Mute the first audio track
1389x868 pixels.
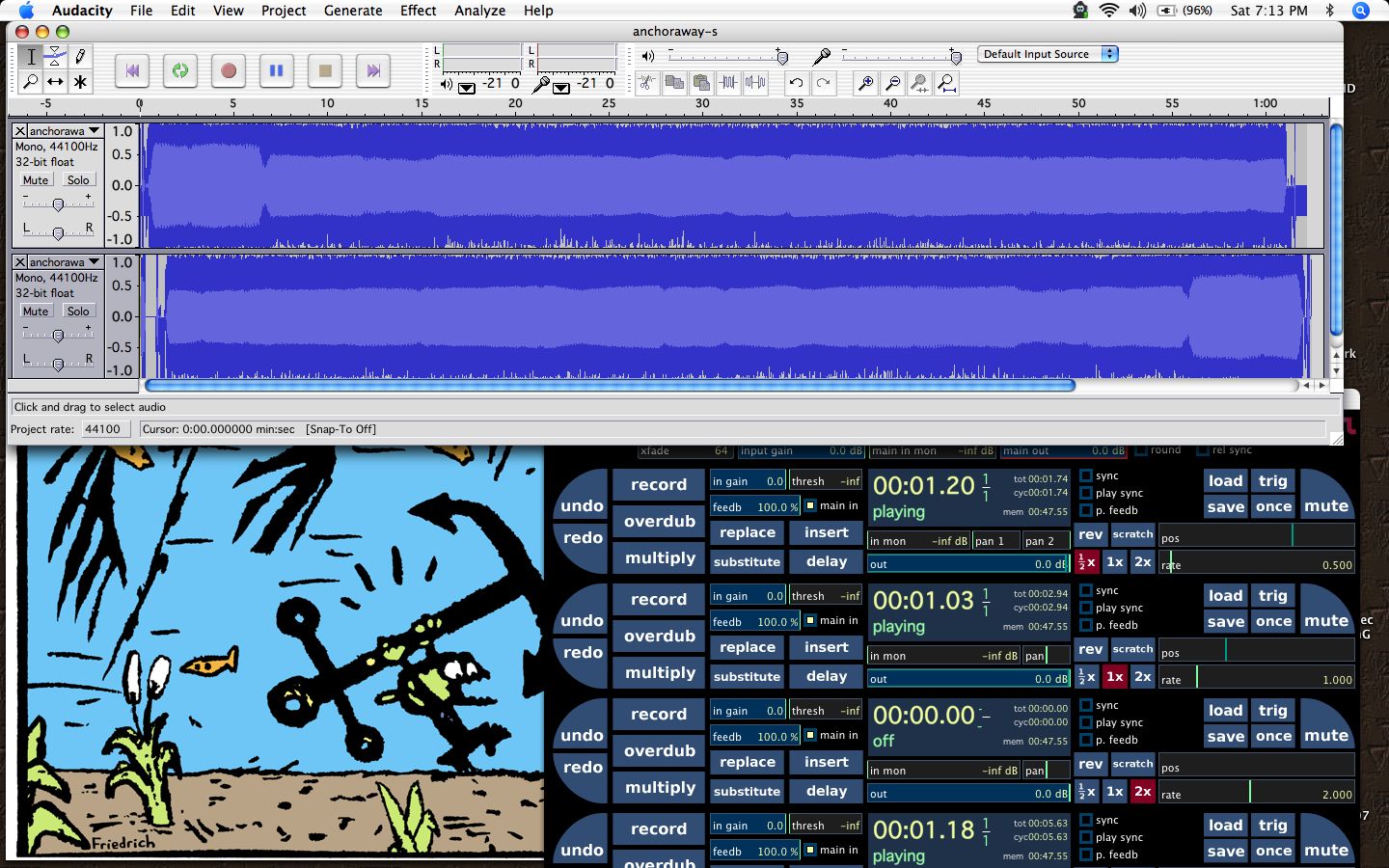(x=36, y=180)
